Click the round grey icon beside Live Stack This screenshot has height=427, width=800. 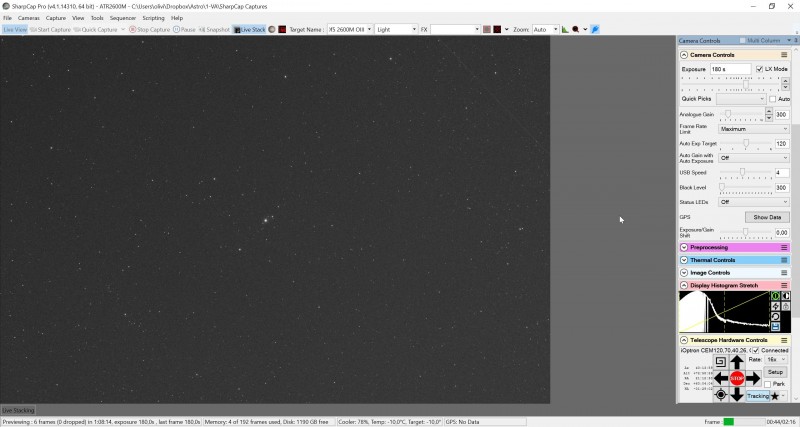point(272,30)
